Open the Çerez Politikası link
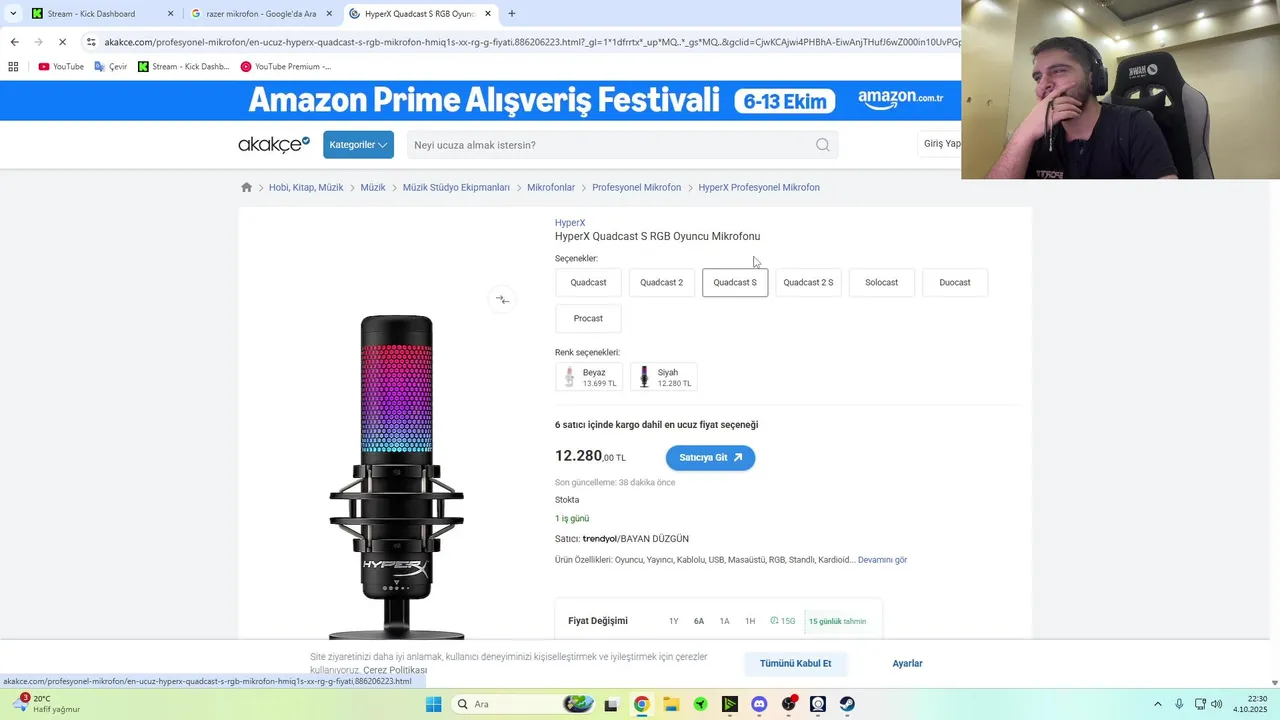1280x720 pixels. 395,670
